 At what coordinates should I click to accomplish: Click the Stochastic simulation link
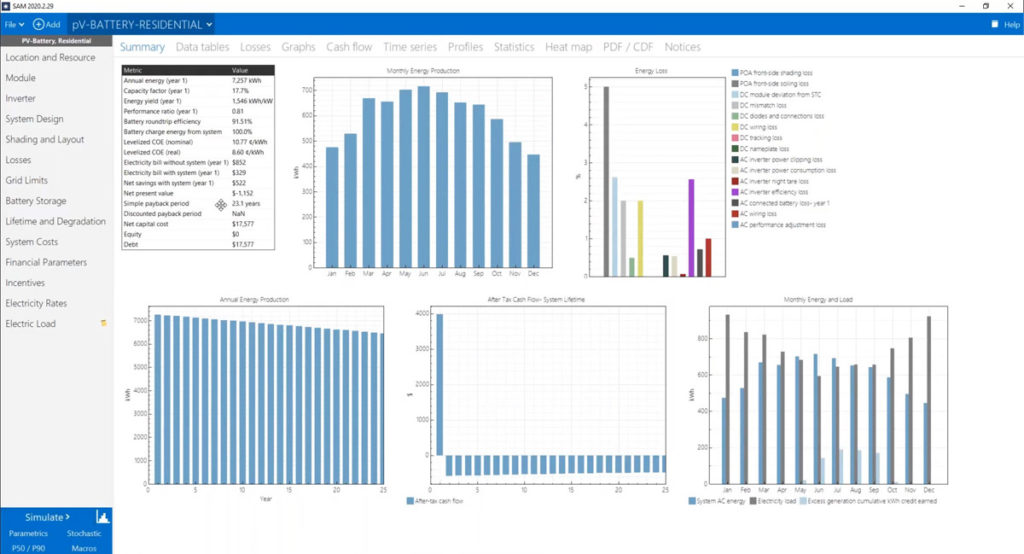click(84, 533)
